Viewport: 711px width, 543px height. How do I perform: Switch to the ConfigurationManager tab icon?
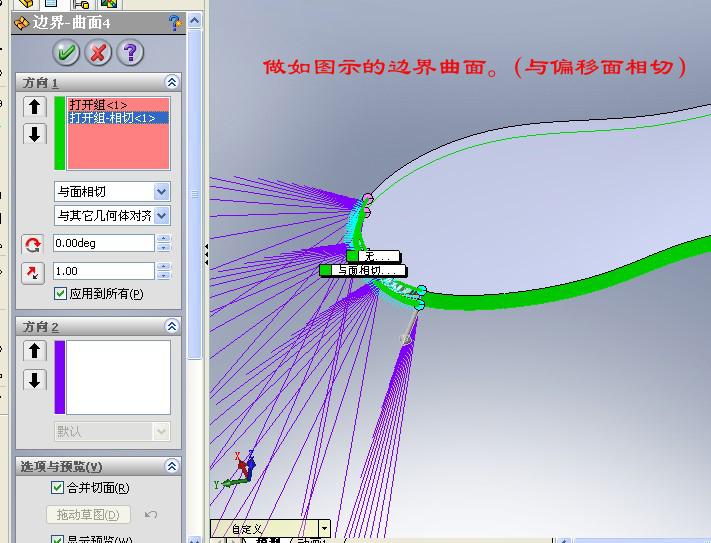(x=81, y=4)
